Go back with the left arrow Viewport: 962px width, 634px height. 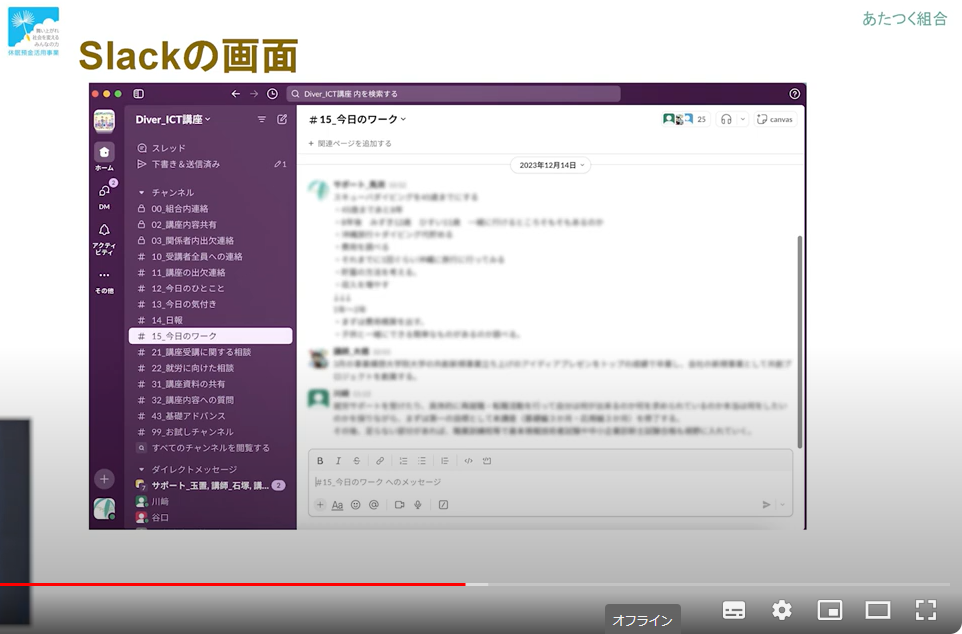pos(236,94)
